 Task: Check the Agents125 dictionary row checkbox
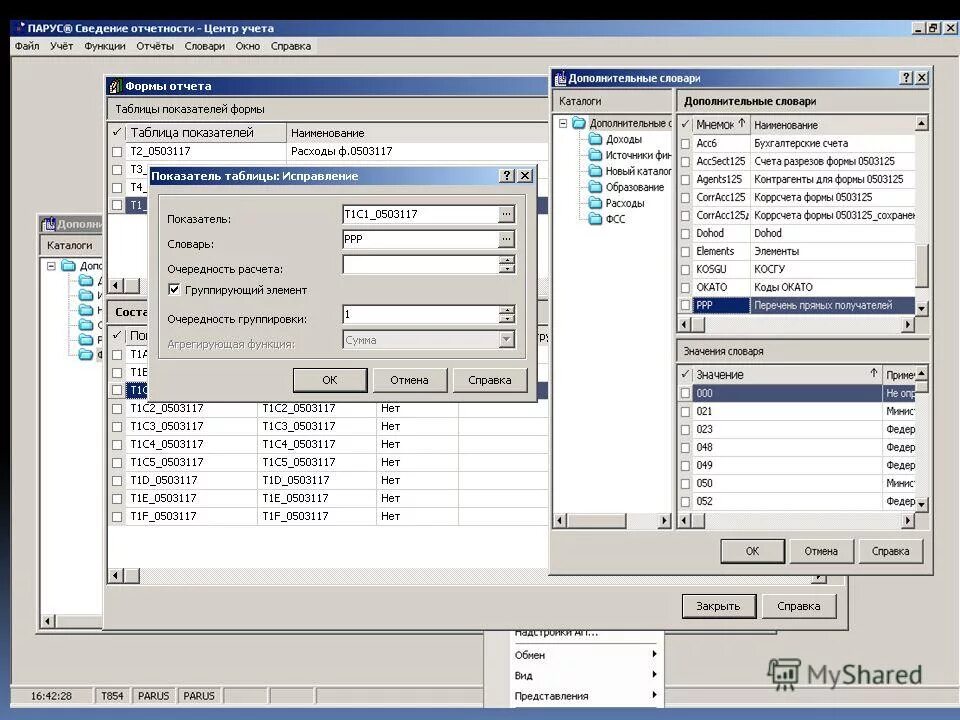(686, 180)
